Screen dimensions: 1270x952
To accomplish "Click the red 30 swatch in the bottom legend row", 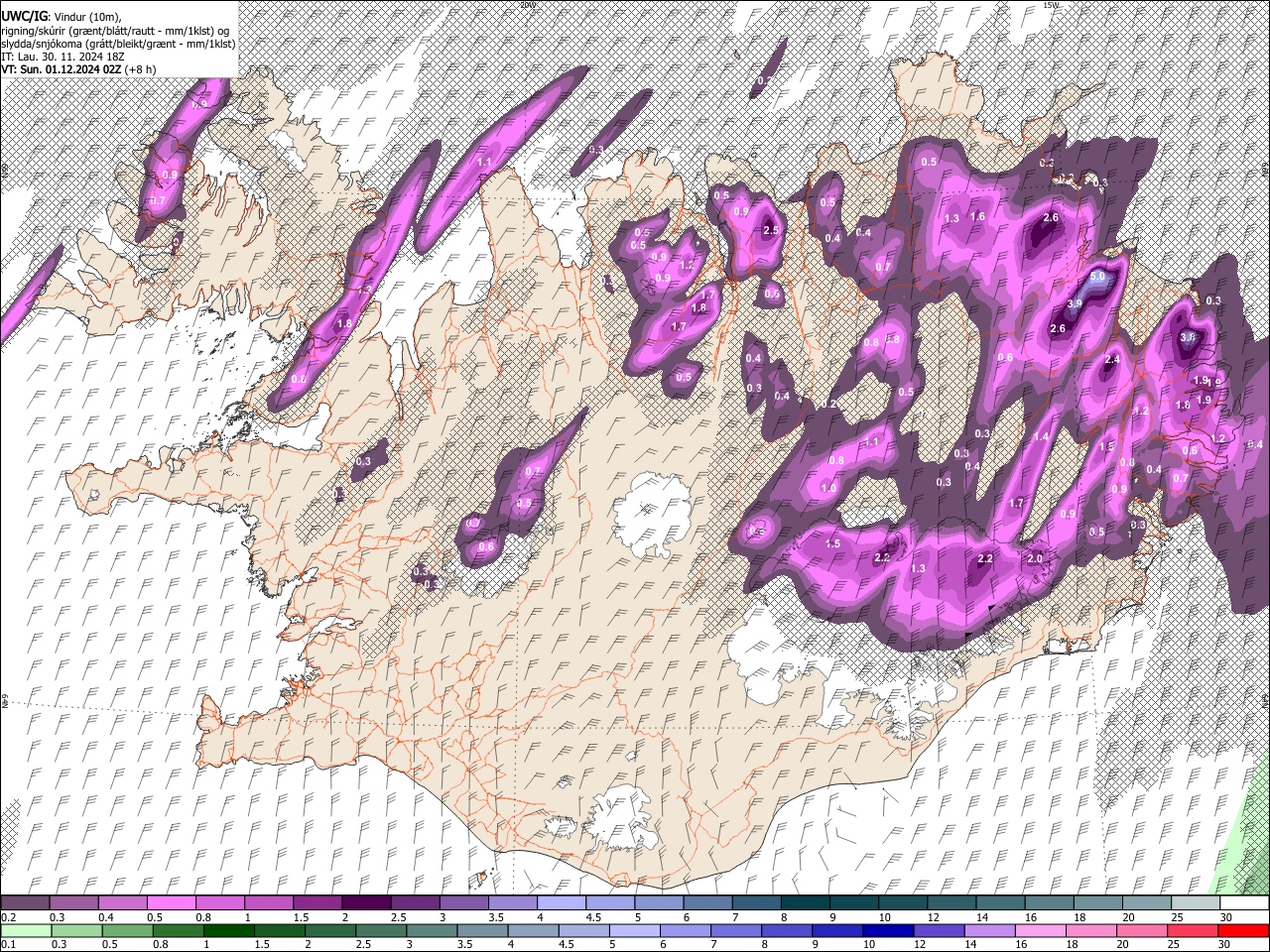I will tap(1244, 930).
